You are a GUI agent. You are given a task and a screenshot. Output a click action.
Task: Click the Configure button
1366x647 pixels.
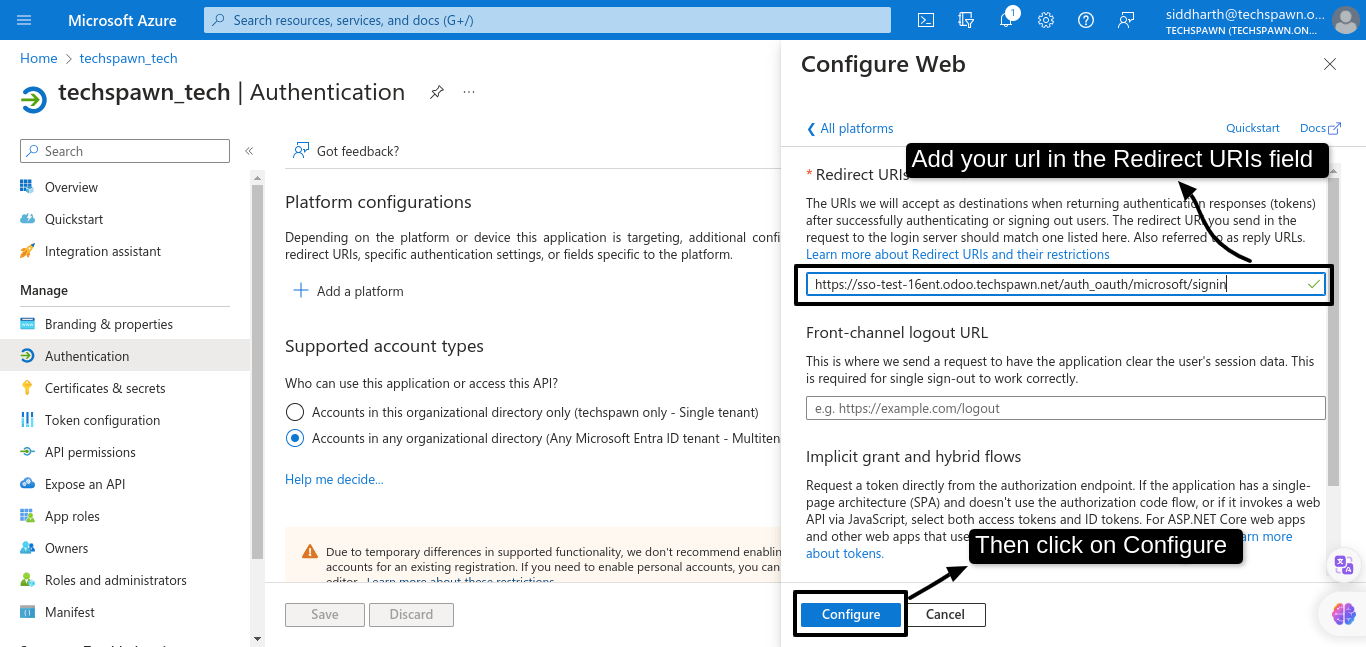pos(851,614)
